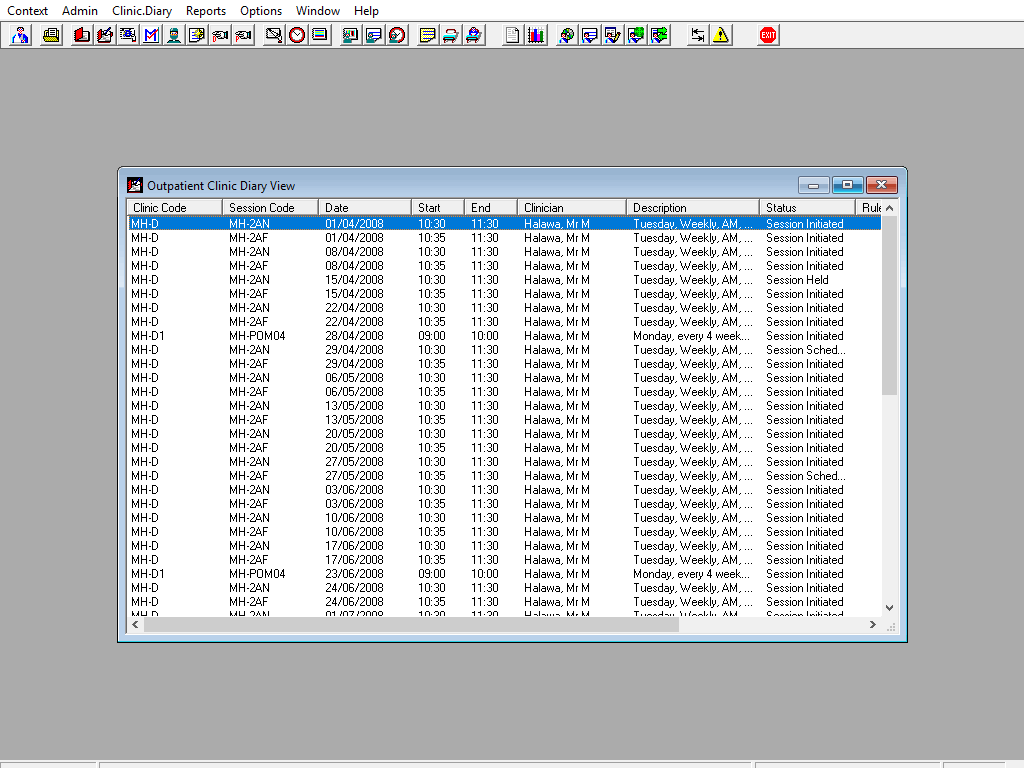Click the standalone red clock toolbar icon
Viewport: 1024px width, 768px height.
click(296, 35)
